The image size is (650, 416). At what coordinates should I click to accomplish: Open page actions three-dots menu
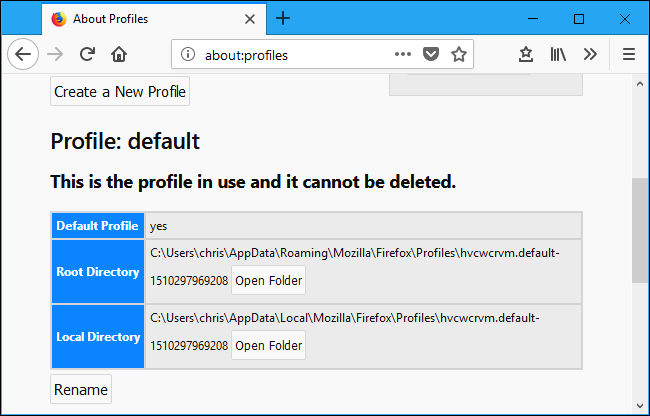[x=403, y=55]
